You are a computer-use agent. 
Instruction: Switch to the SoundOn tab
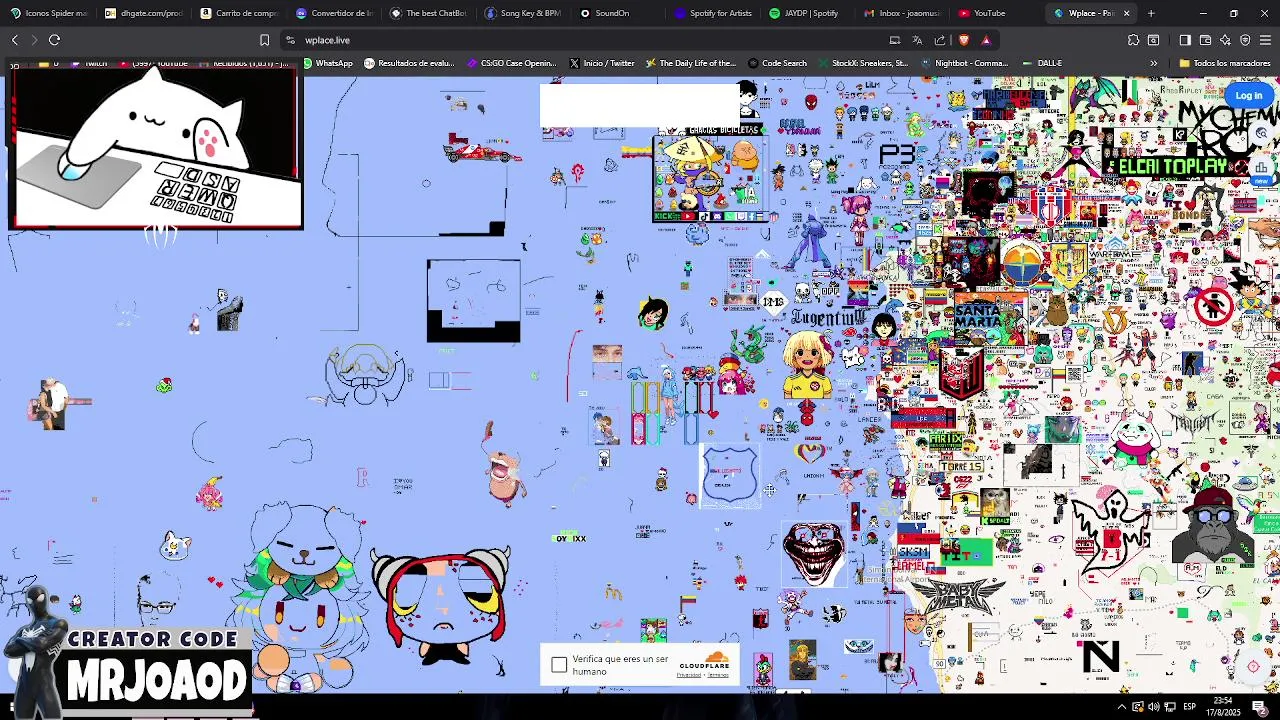(619, 13)
